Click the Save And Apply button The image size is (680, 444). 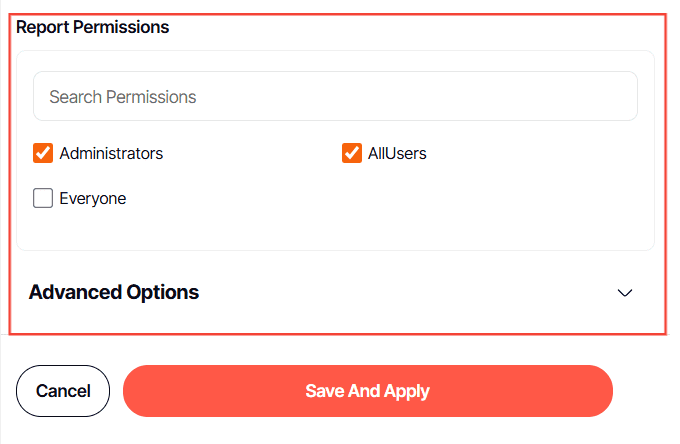click(367, 391)
